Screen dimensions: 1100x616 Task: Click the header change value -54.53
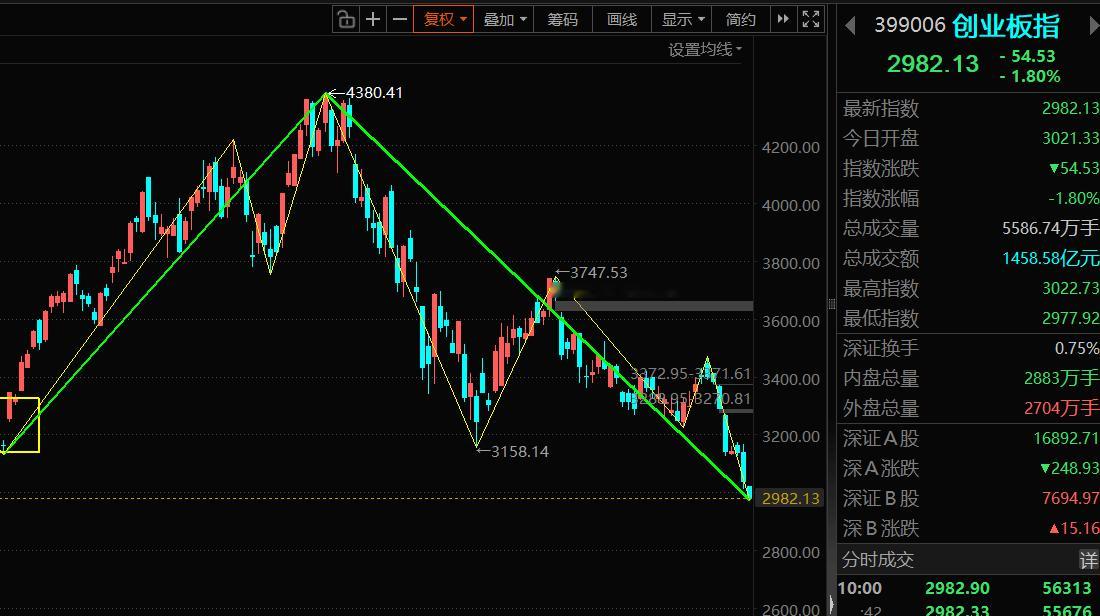(x=1028, y=56)
